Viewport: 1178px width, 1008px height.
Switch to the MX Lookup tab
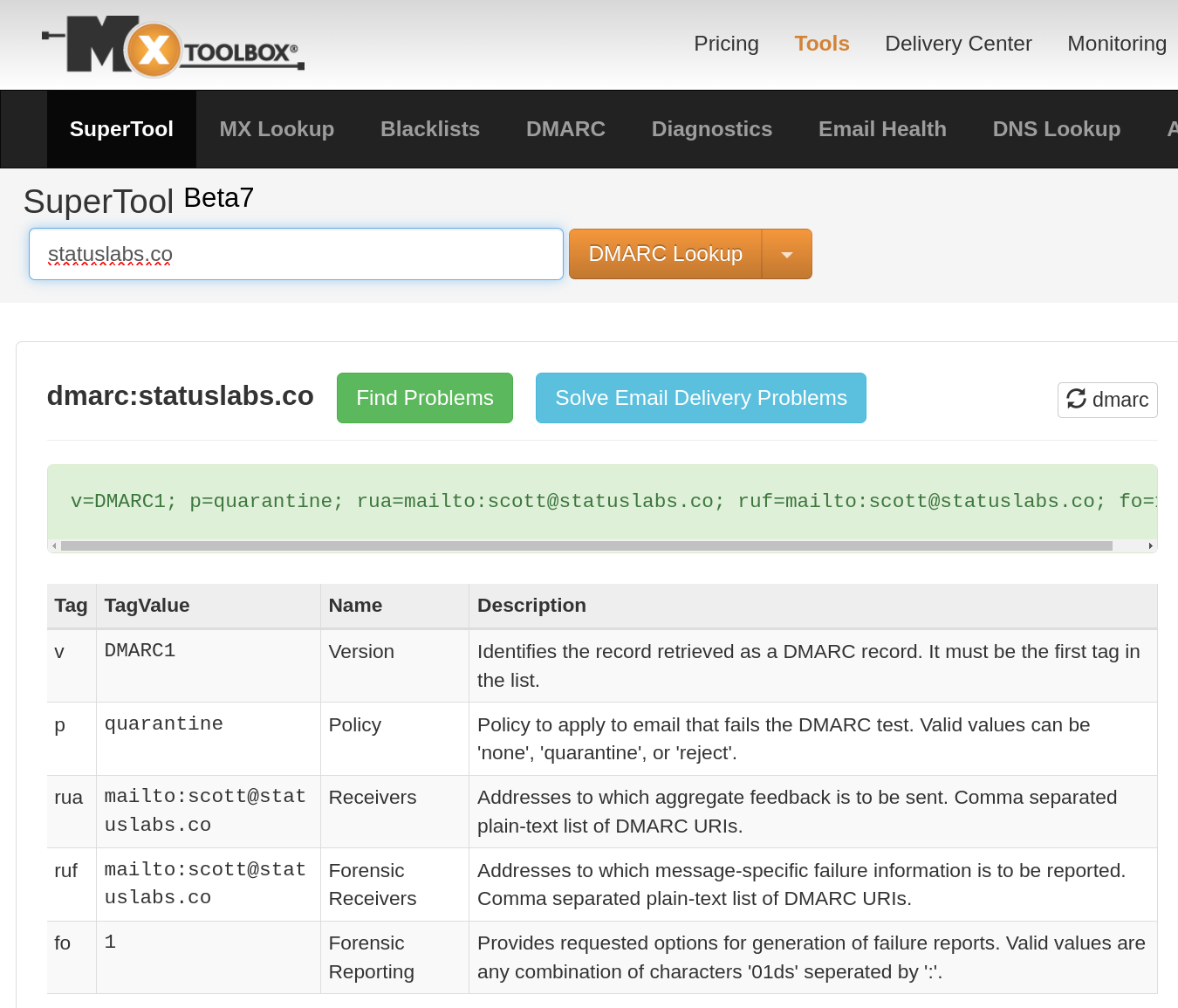pos(277,129)
